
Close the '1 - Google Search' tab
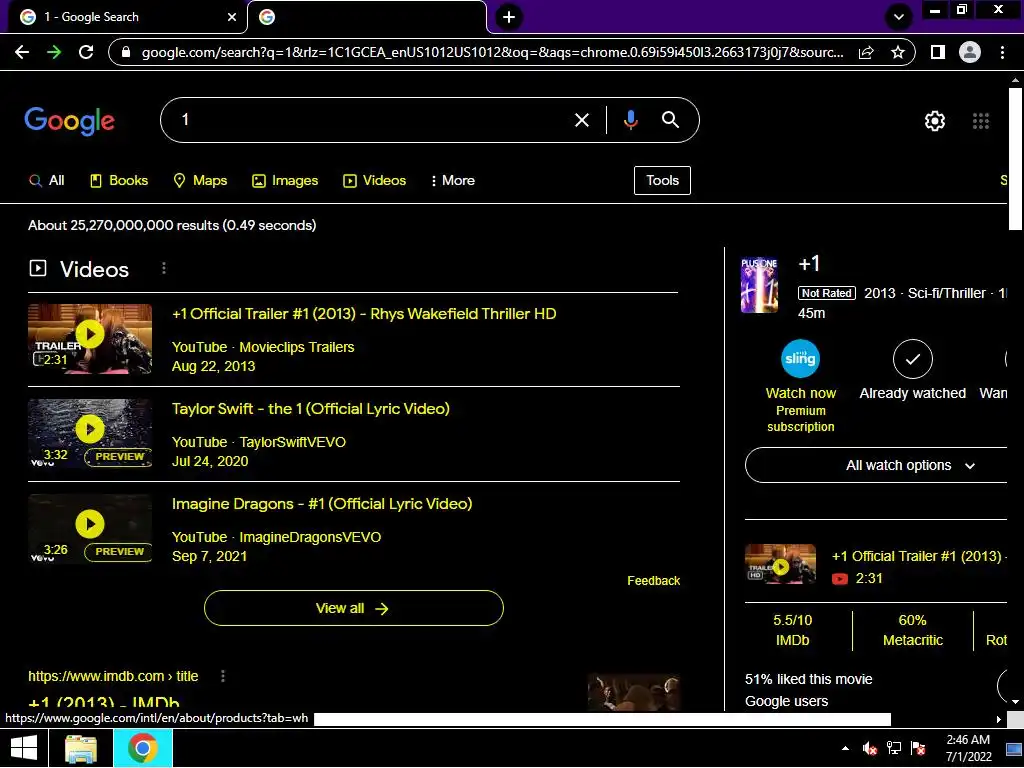pos(231,17)
